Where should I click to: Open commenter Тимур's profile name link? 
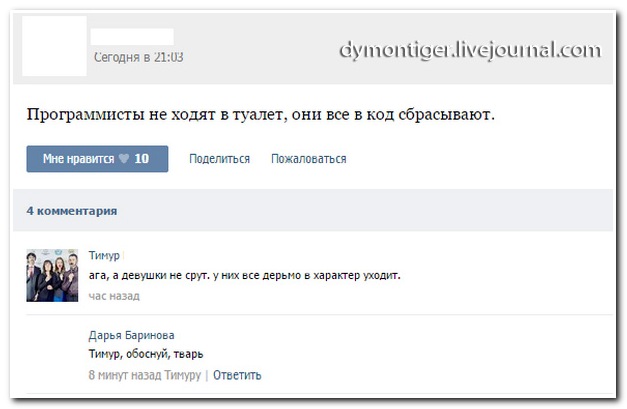click(x=104, y=256)
